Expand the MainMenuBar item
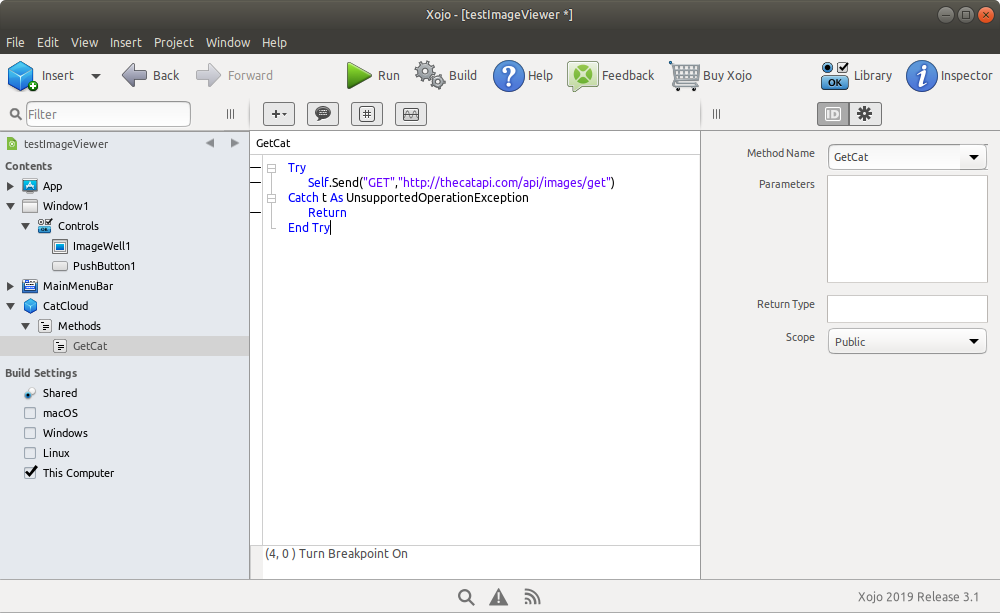The height and width of the screenshot is (613, 1000). click(10, 286)
